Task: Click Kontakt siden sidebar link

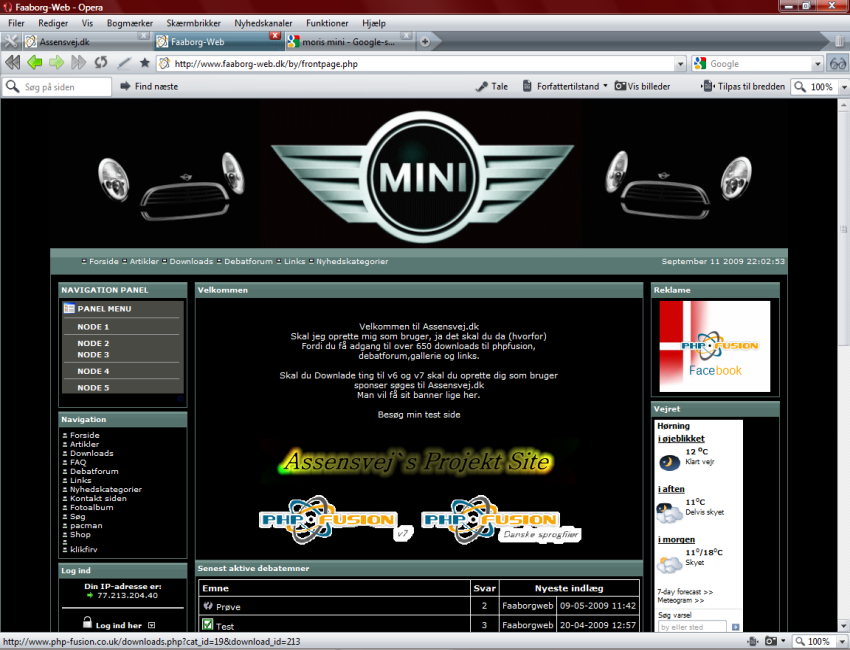Action: click(98, 498)
